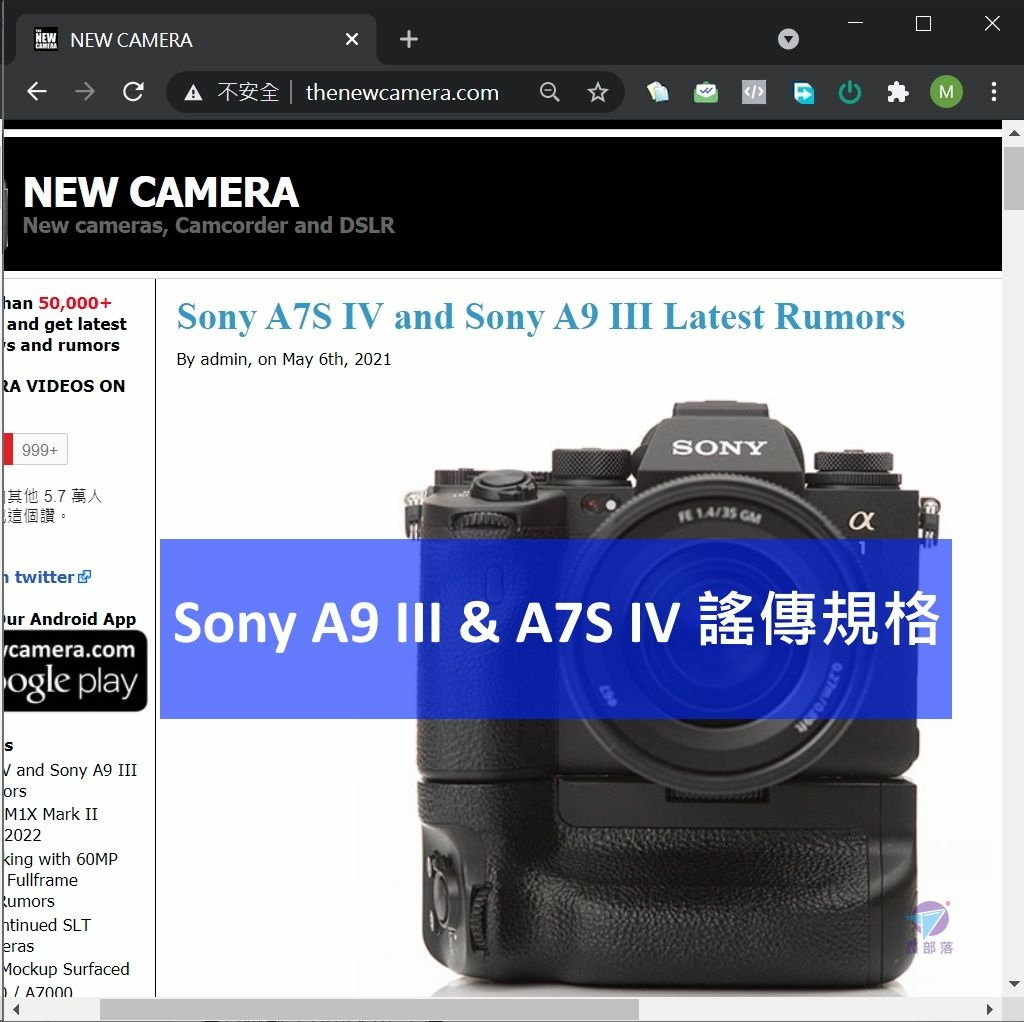
Task: Reload the current page
Action: point(134,91)
